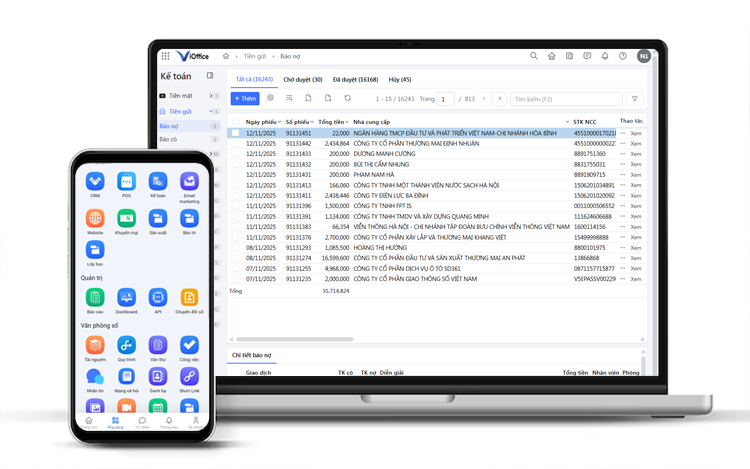Switch to the Tất cả (16243) tab

(x=254, y=79)
